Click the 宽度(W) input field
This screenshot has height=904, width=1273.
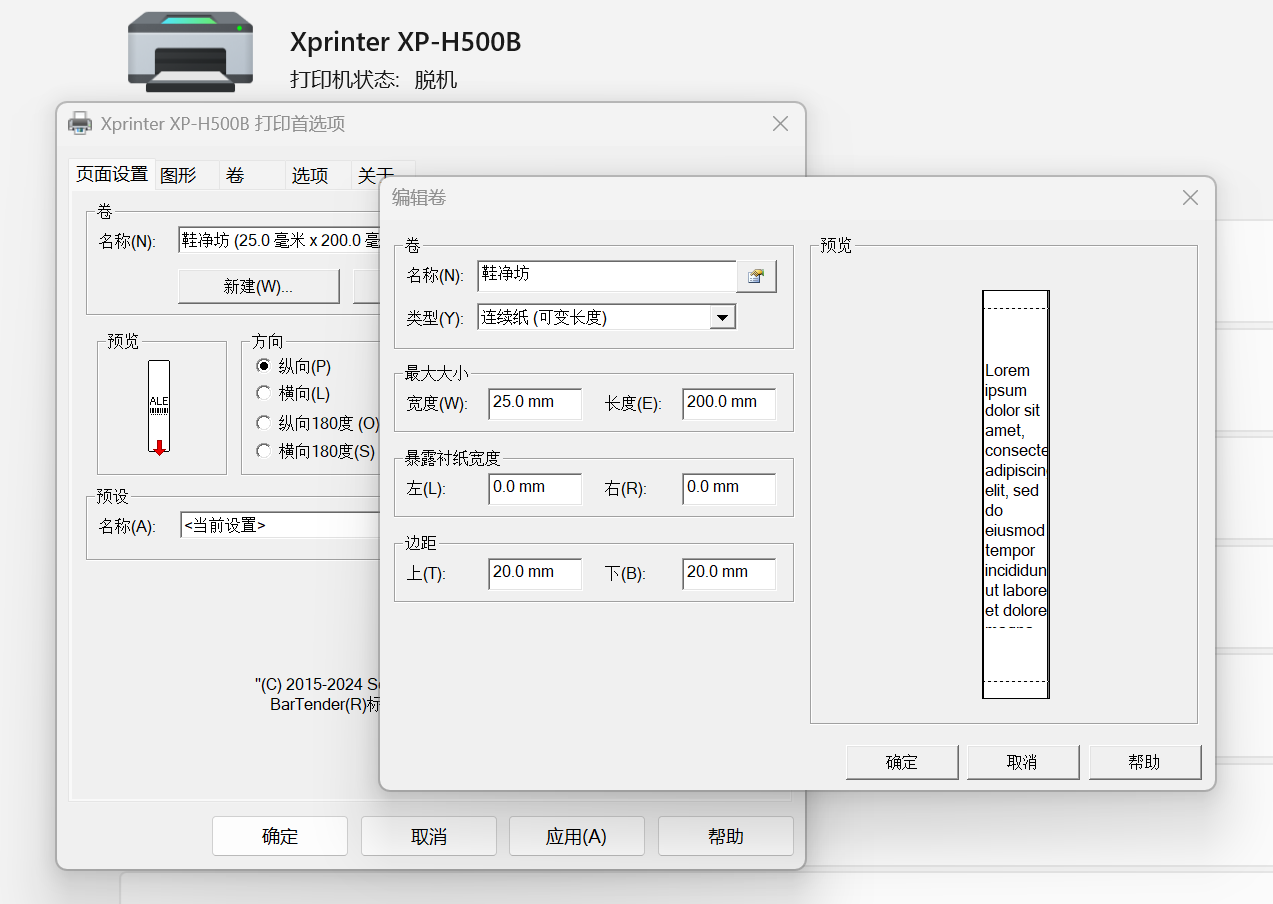tap(535, 403)
